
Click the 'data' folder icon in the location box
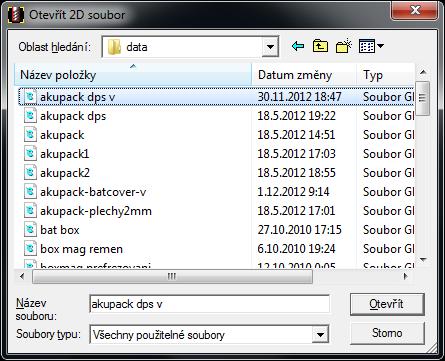click(114, 47)
